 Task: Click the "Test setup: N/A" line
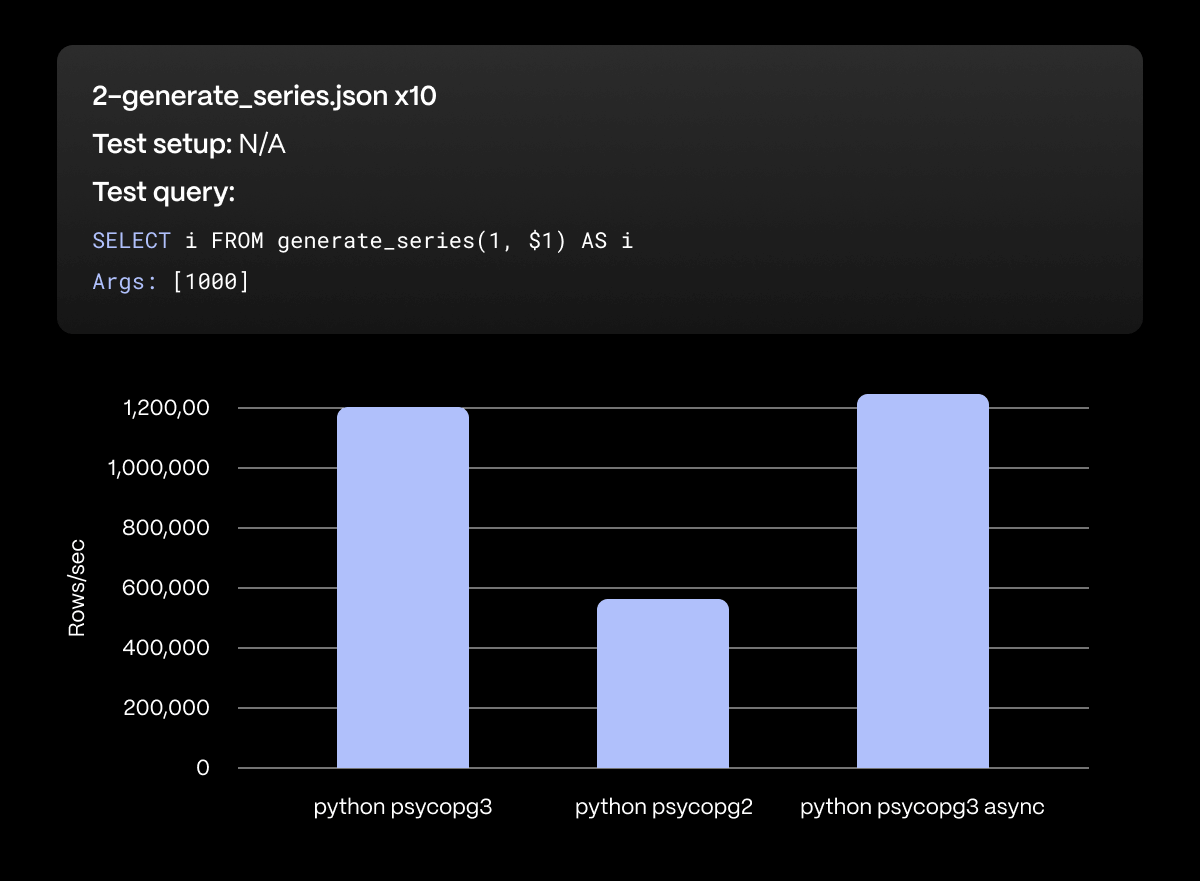pyautogui.click(x=189, y=145)
